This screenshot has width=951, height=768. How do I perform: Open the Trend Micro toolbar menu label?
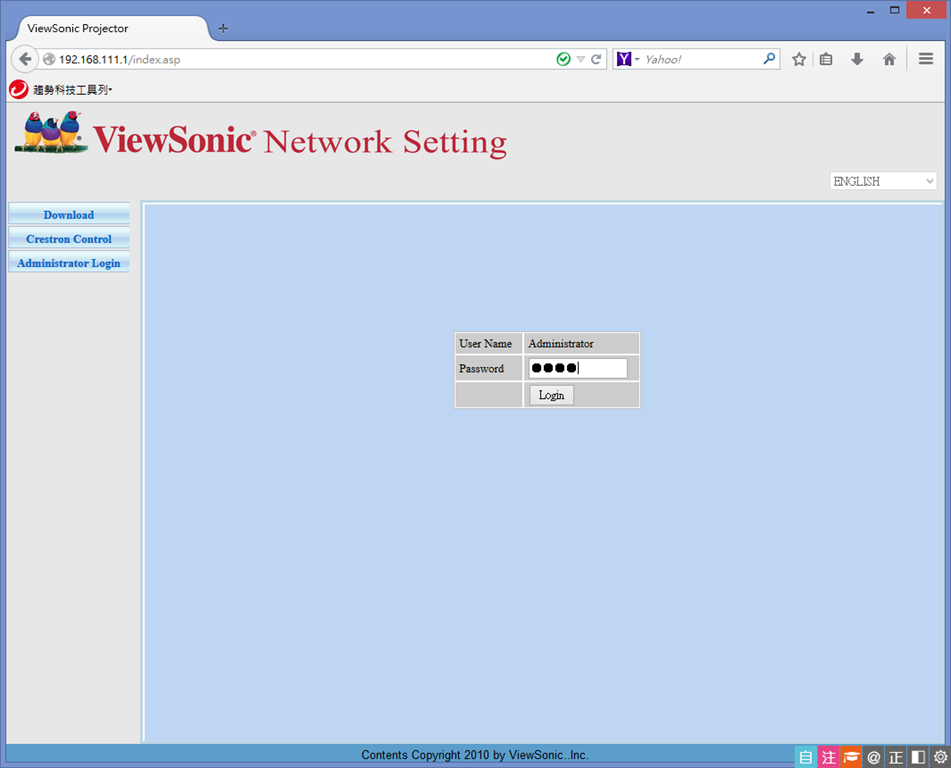73,90
